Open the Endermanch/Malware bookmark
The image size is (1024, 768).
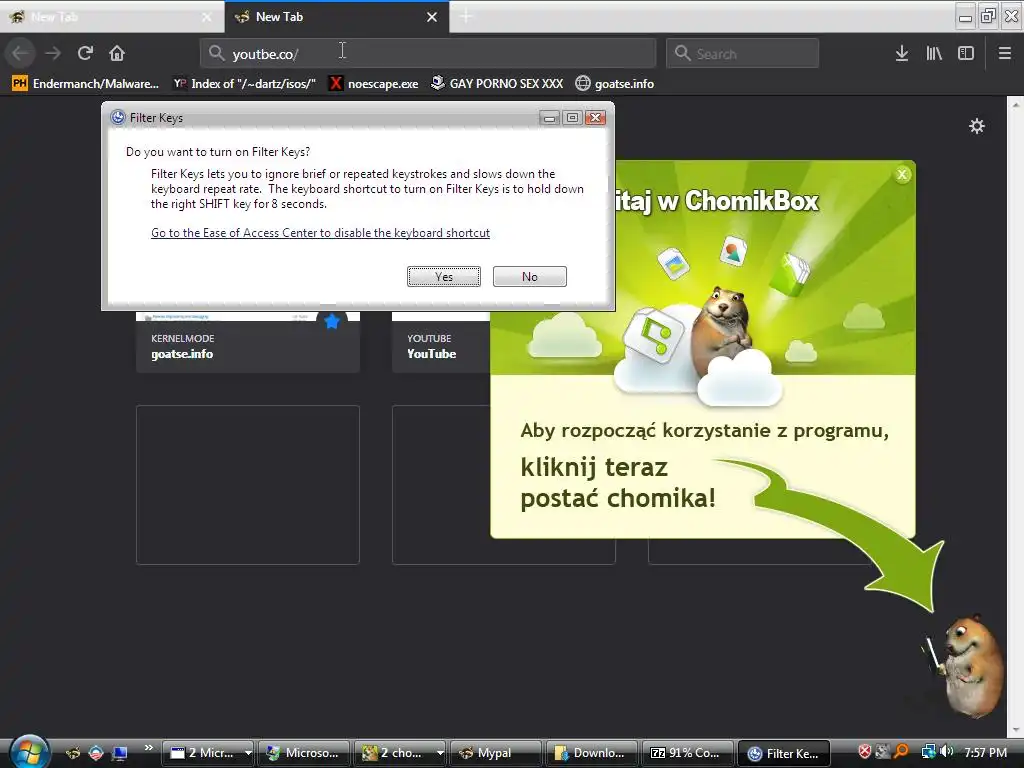(86, 84)
